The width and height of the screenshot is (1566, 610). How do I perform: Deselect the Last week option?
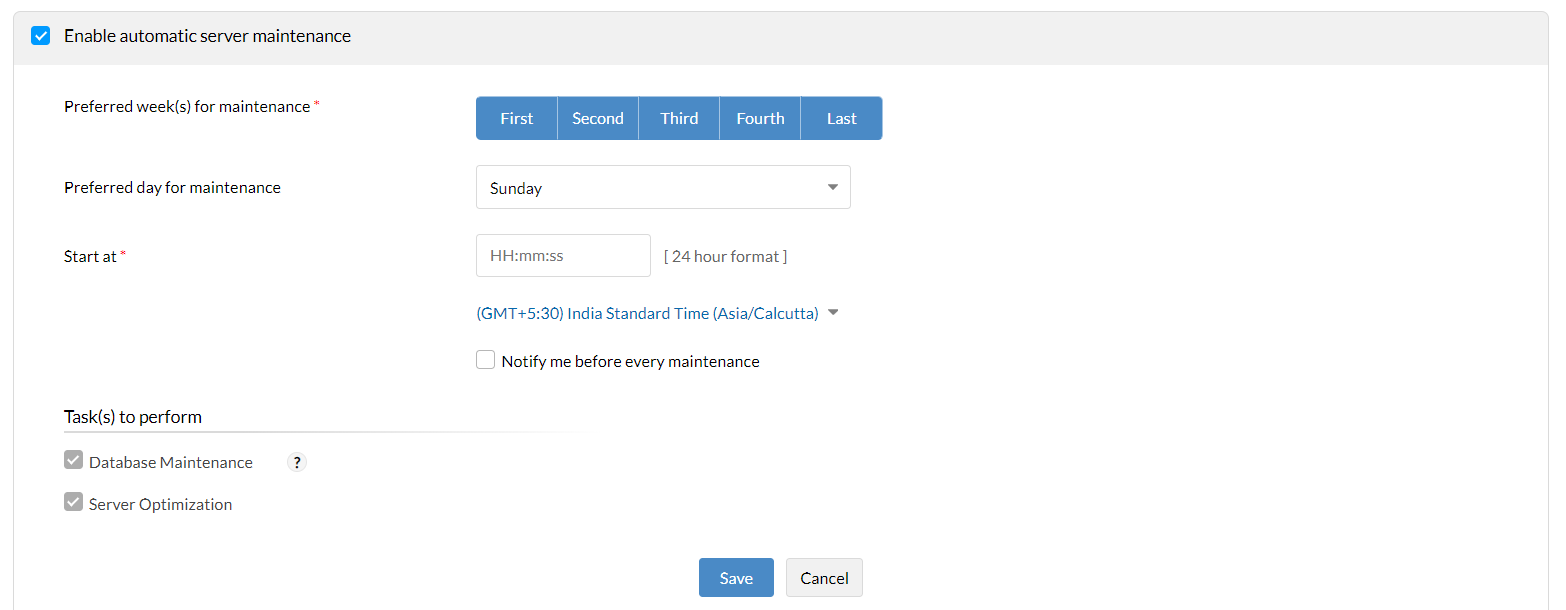click(x=841, y=118)
